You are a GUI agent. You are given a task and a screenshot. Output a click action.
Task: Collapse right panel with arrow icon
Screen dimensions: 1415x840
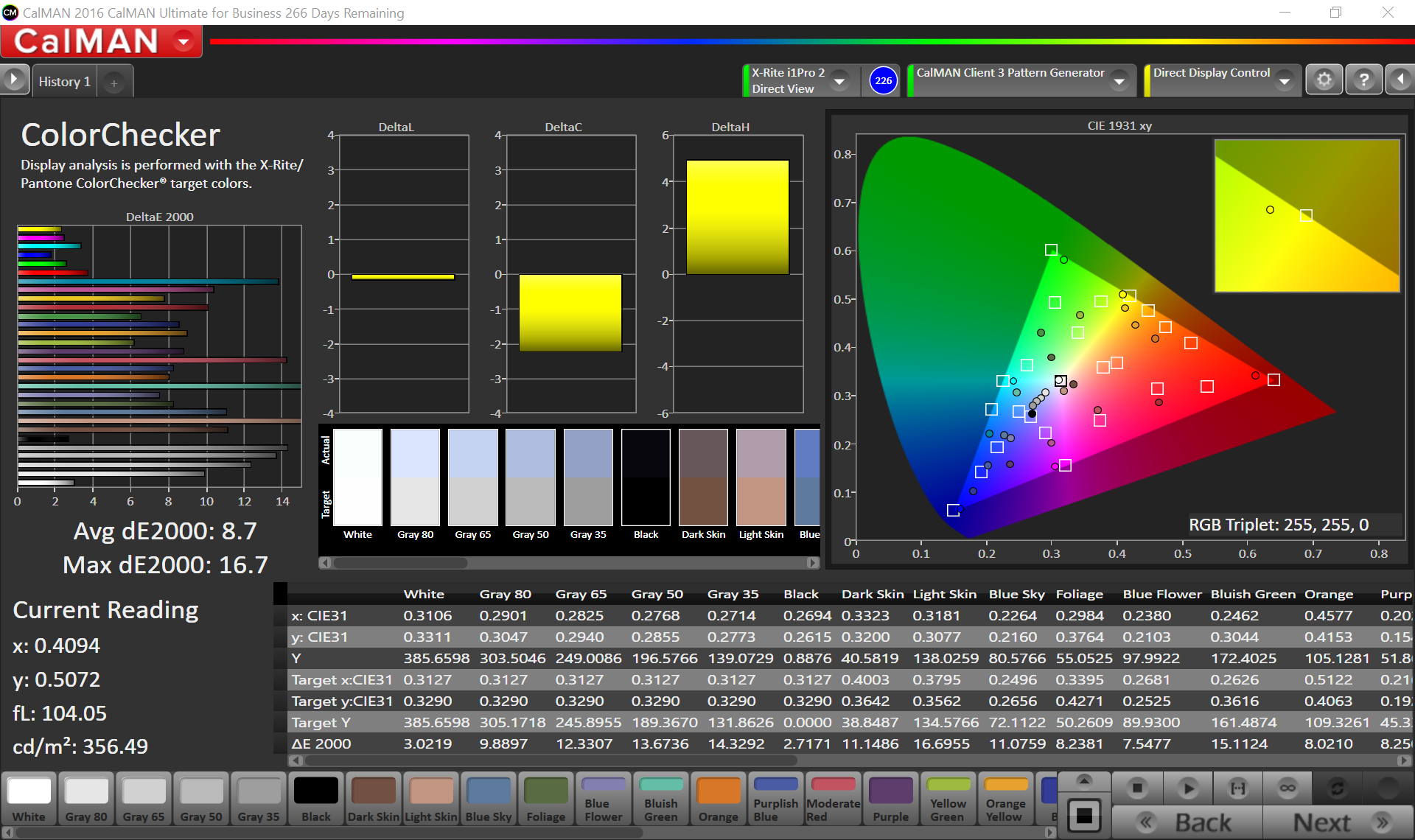pyautogui.click(x=1401, y=80)
